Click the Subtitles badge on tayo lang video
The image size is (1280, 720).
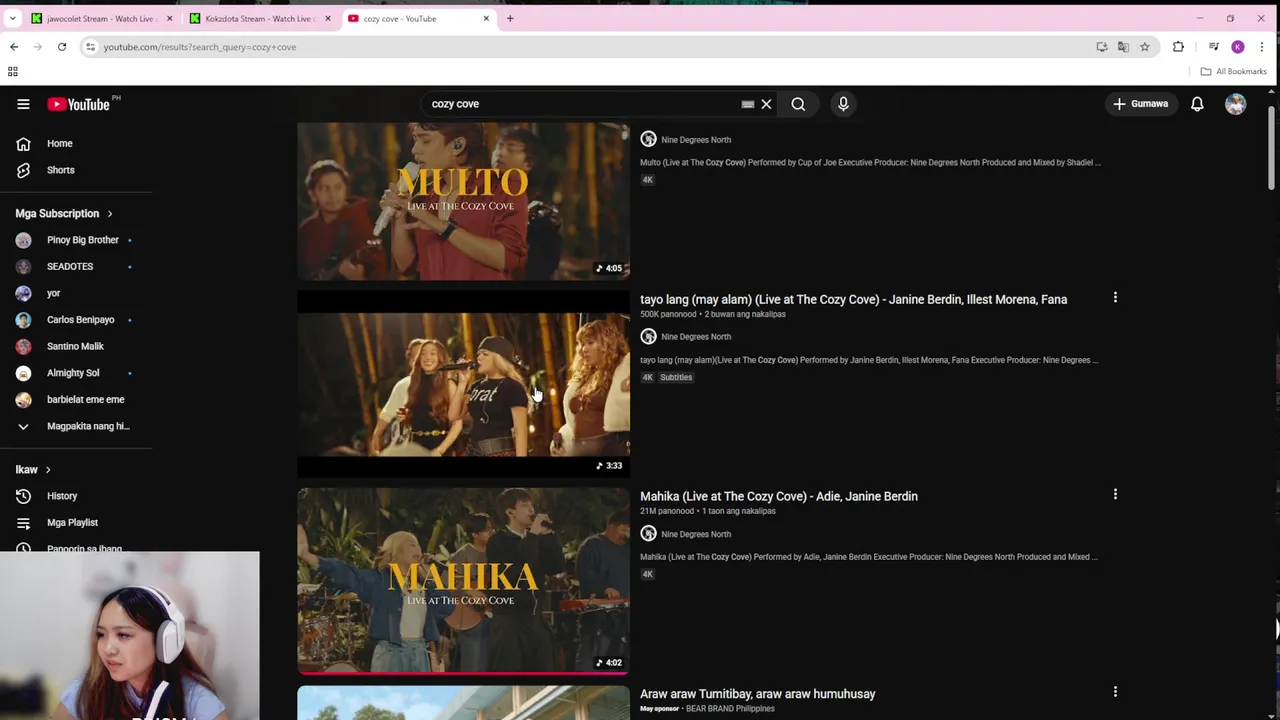(676, 377)
